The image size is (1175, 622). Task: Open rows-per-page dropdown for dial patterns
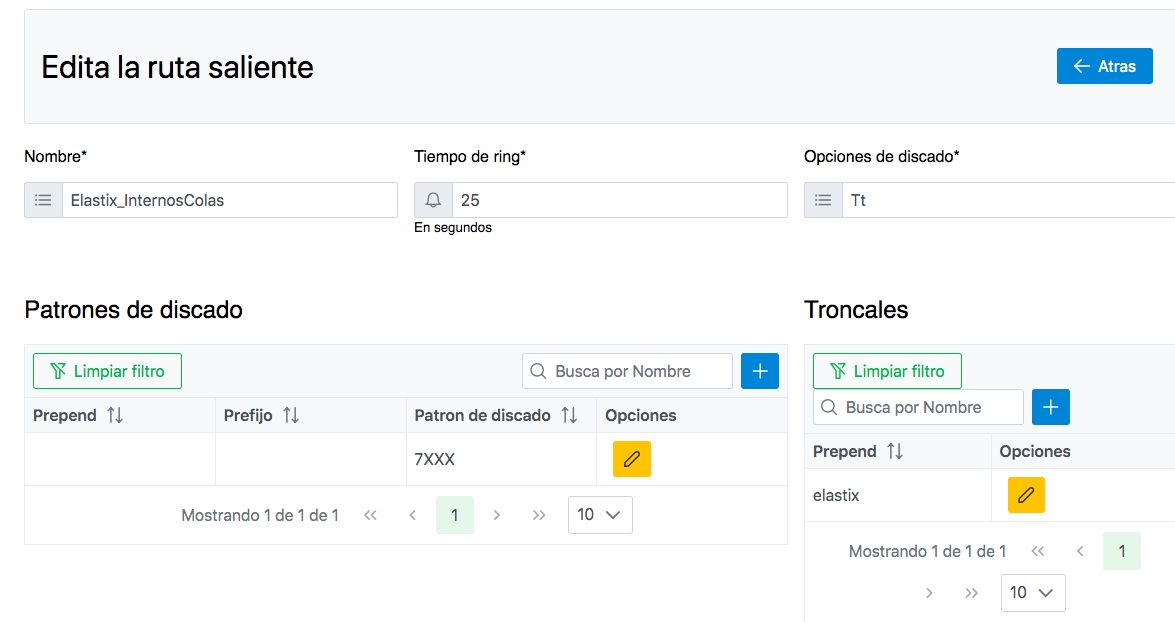coord(599,515)
